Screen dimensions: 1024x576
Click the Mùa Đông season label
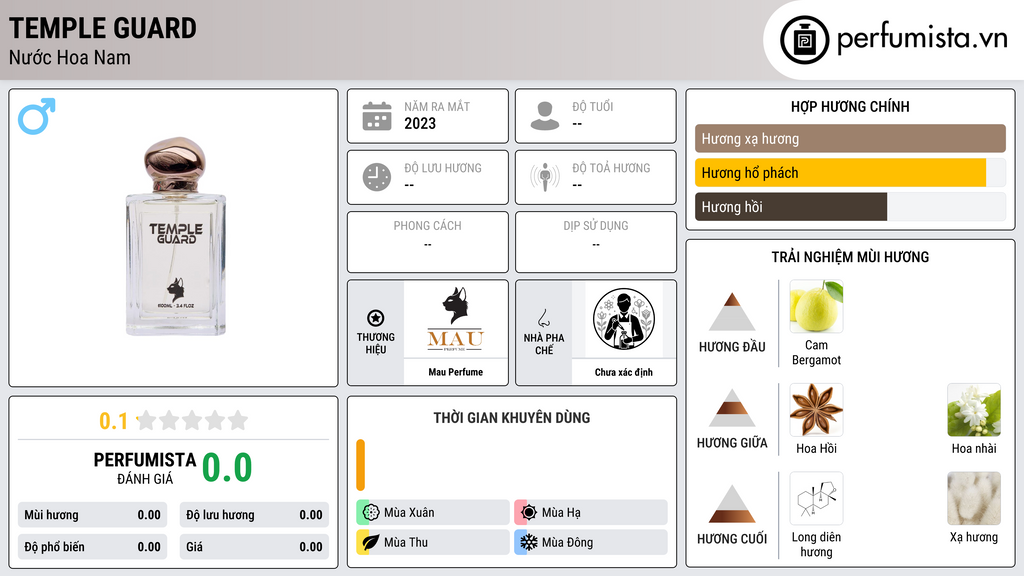pyautogui.click(x=568, y=542)
